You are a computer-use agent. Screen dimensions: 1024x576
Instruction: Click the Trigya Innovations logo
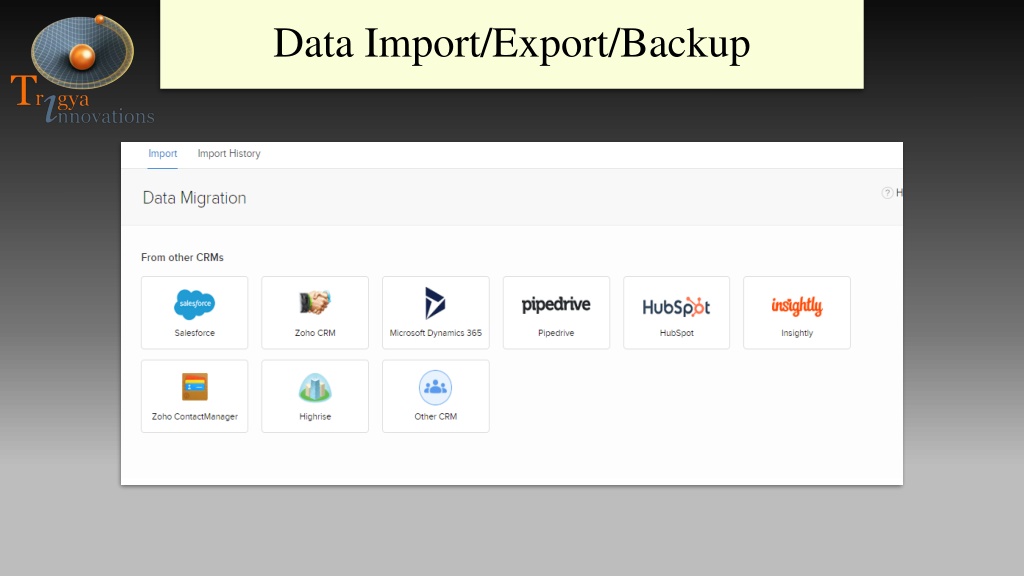point(82,69)
